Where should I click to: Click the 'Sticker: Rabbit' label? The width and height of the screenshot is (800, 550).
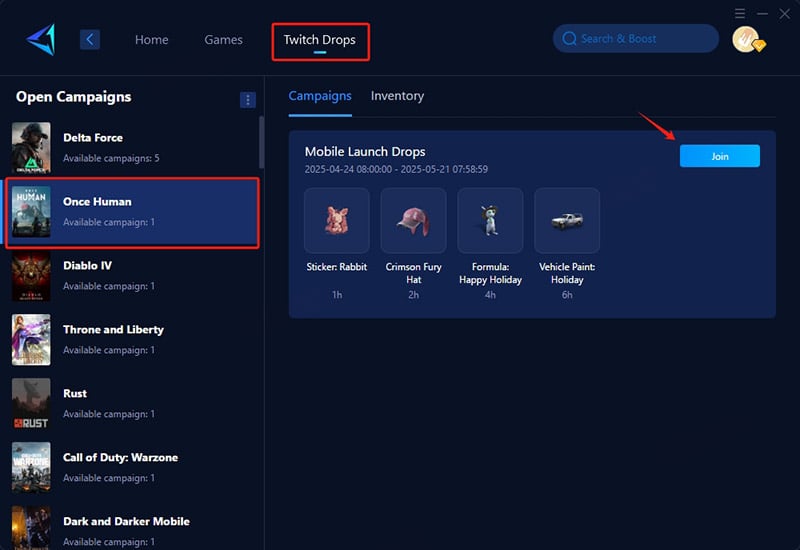point(337,267)
